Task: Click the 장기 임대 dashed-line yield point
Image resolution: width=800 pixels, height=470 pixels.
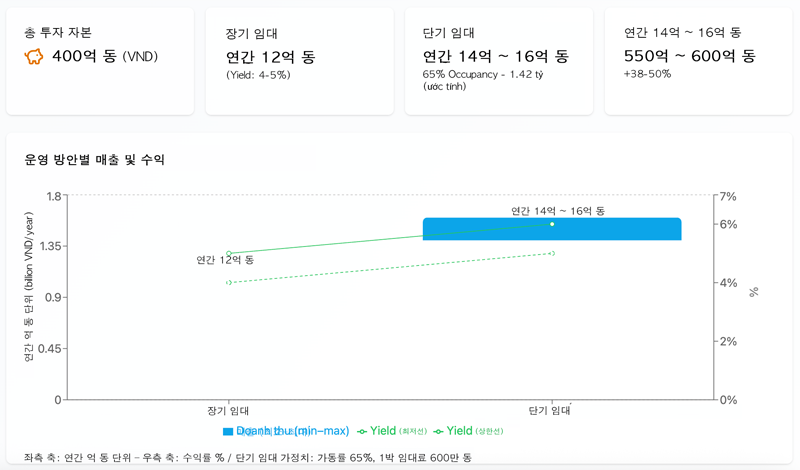Action: 229,282
